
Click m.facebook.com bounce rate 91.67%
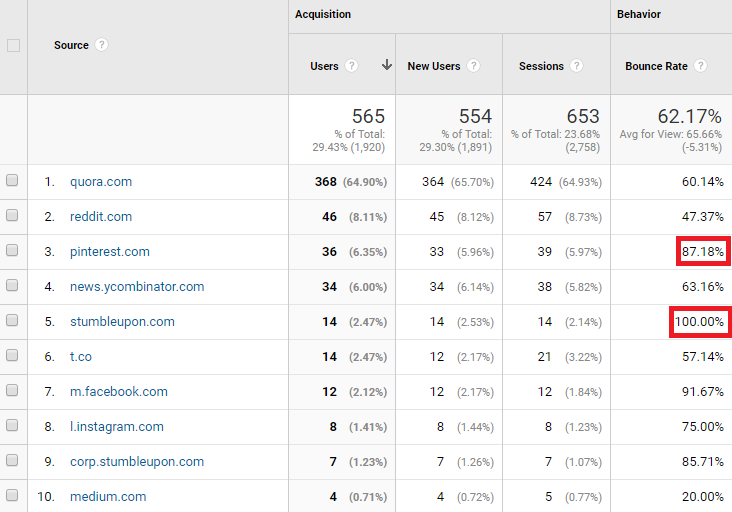click(x=703, y=392)
